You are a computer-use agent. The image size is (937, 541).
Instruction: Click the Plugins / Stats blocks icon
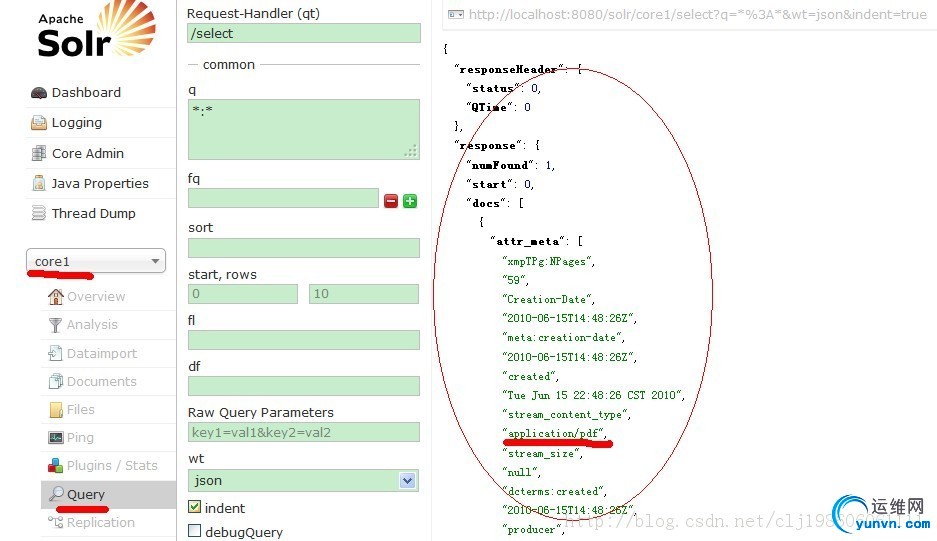[x=56, y=465]
